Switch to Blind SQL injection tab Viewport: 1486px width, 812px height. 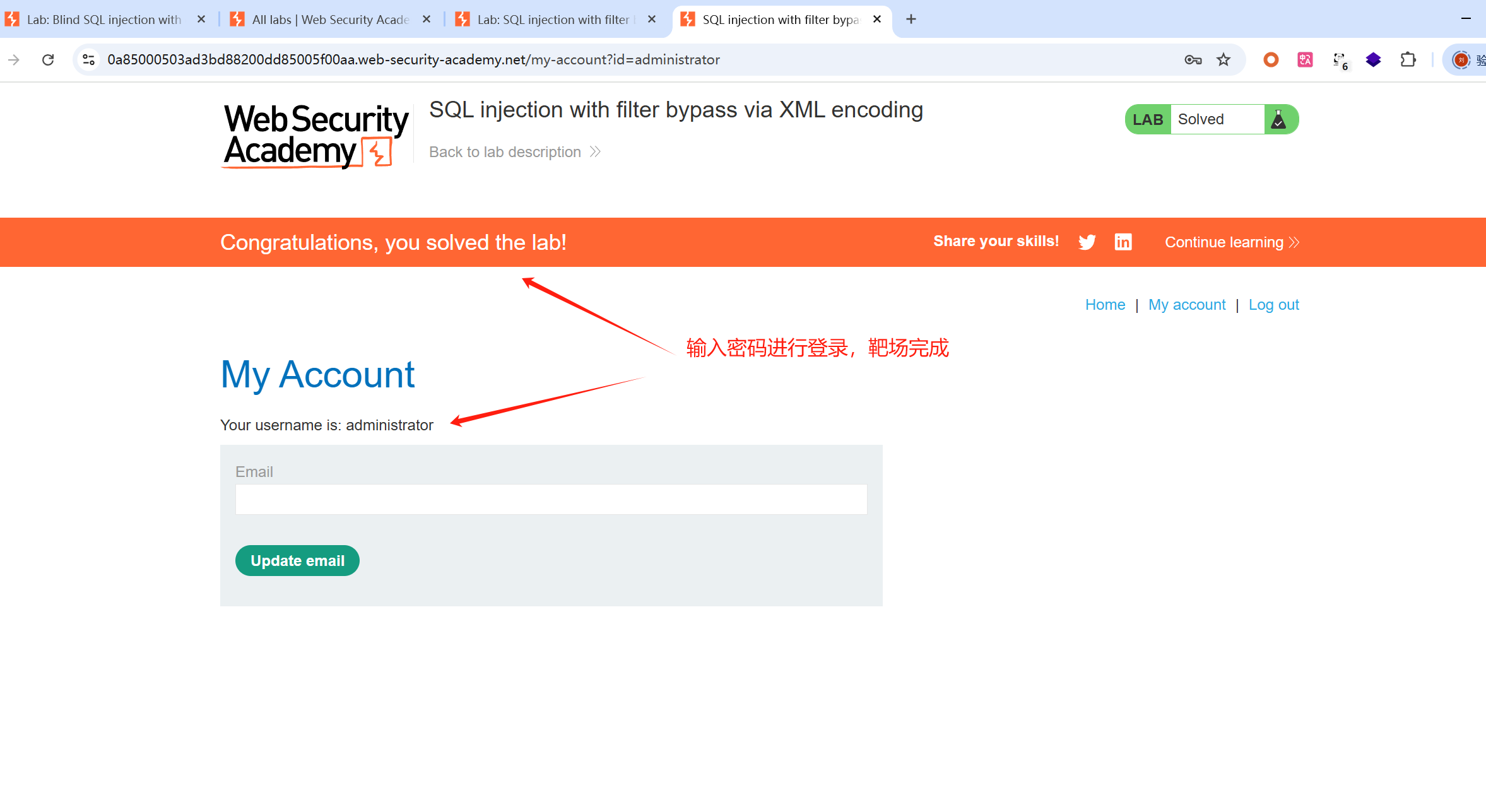(104, 20)
